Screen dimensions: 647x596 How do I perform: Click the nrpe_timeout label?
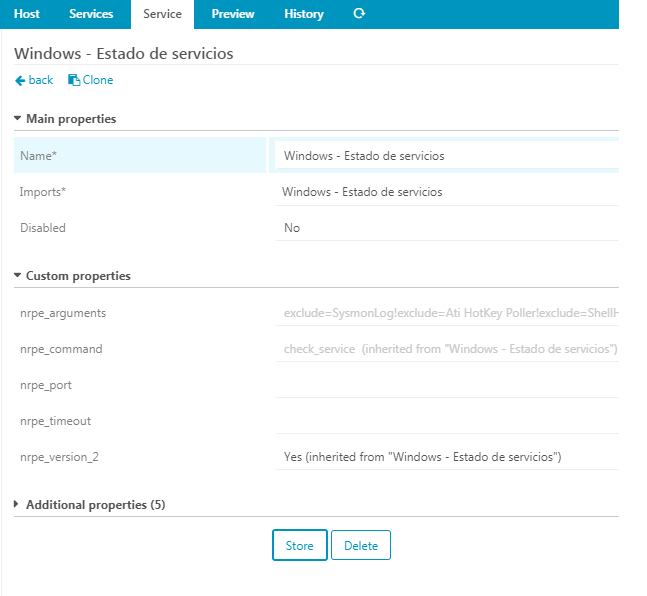pos(55,421)
